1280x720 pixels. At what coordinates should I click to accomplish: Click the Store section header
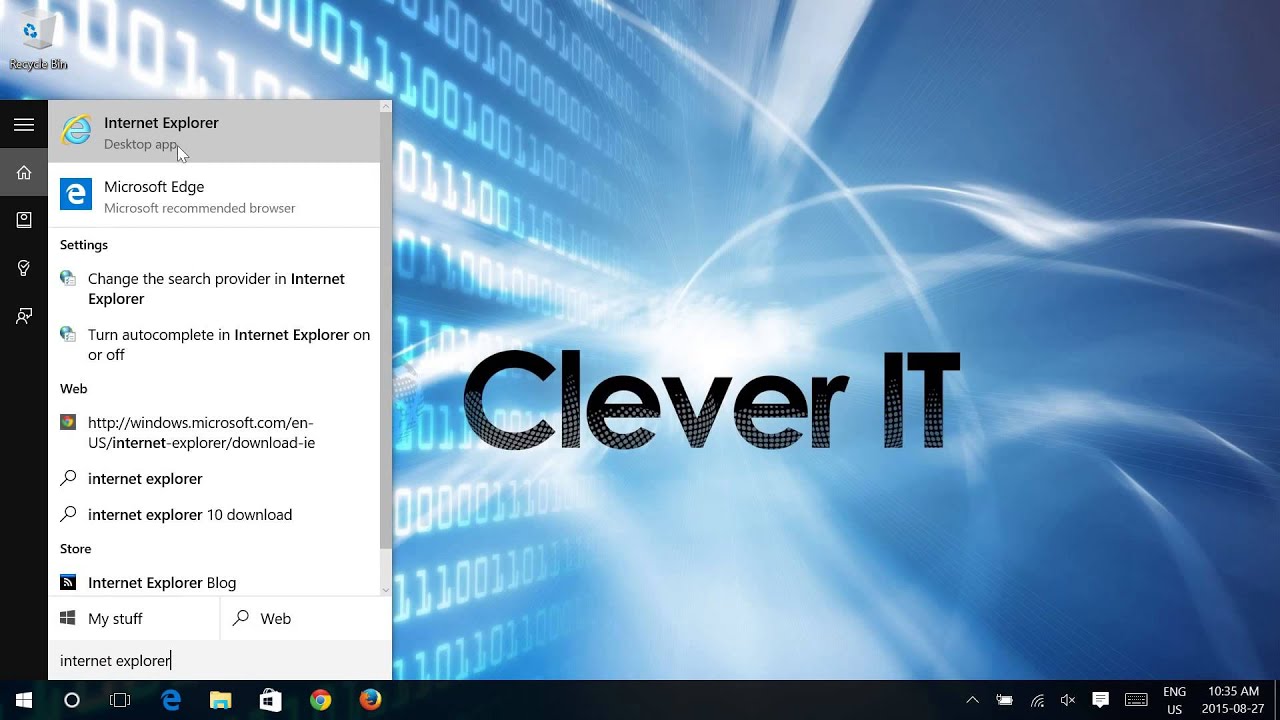(x=76, y=549)
